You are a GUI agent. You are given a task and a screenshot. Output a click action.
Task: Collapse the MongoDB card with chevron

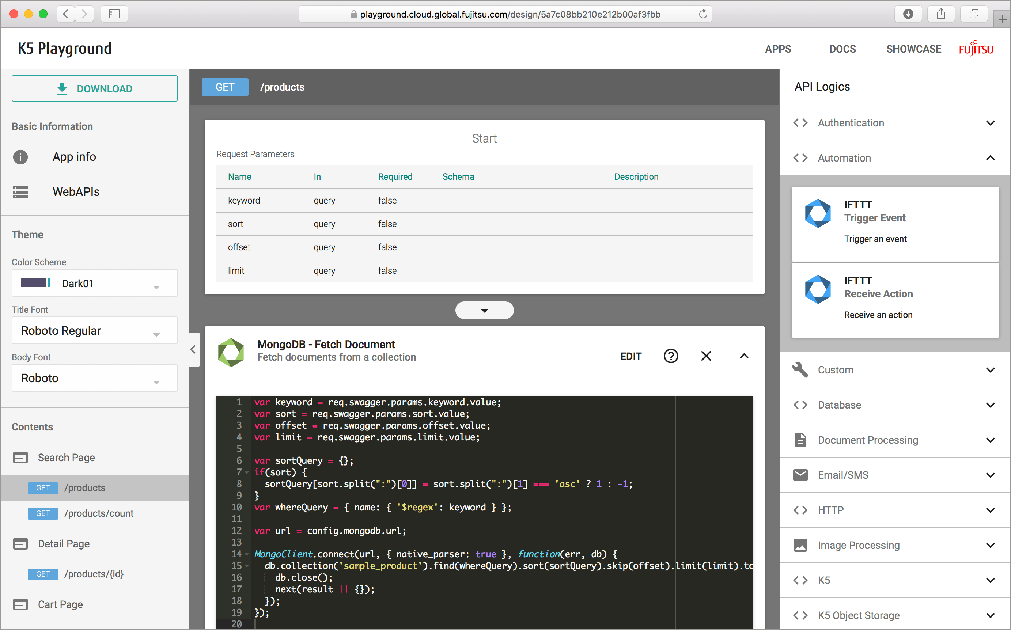coord(744,356)
